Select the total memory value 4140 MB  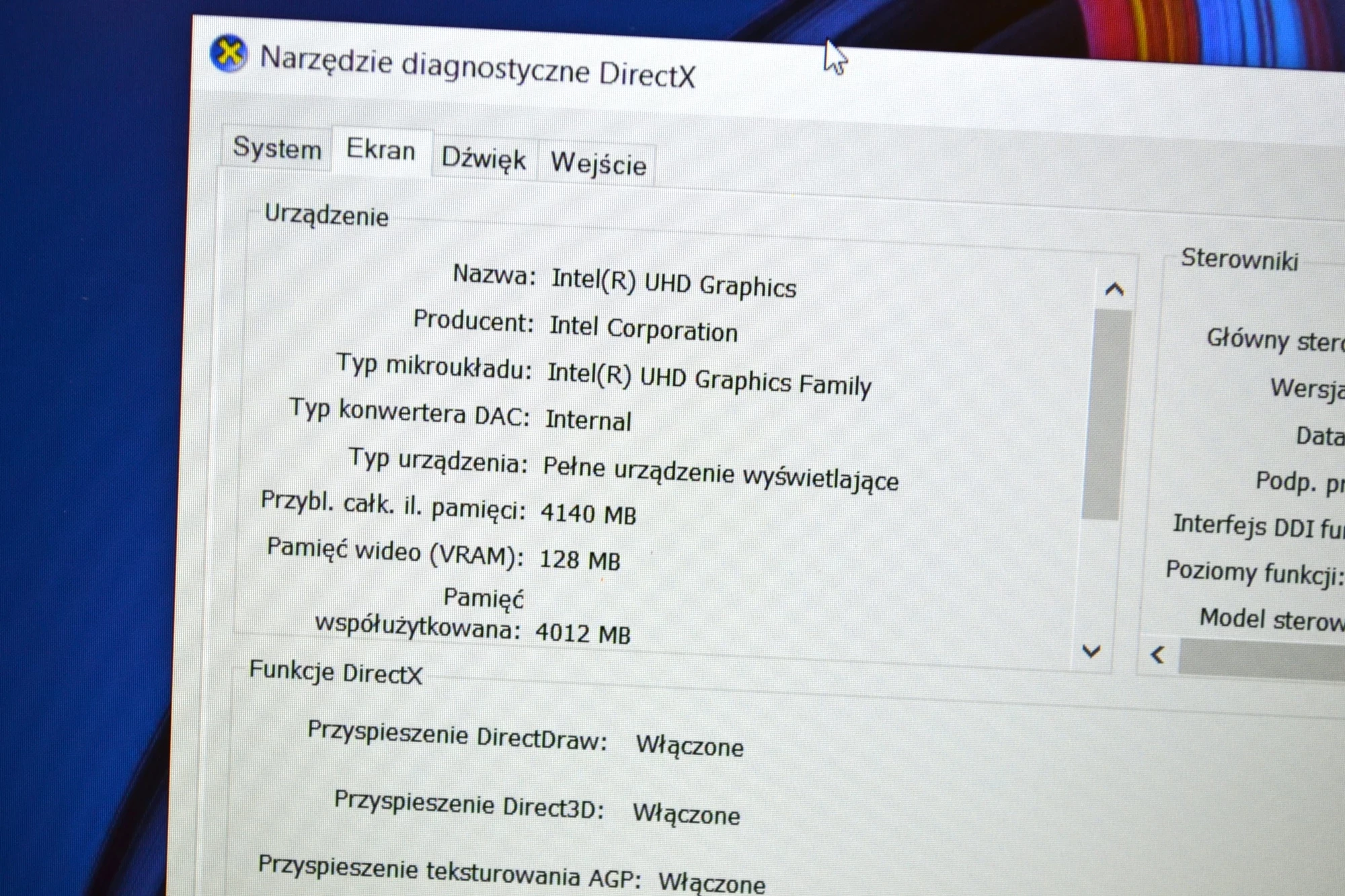[588, 514]
